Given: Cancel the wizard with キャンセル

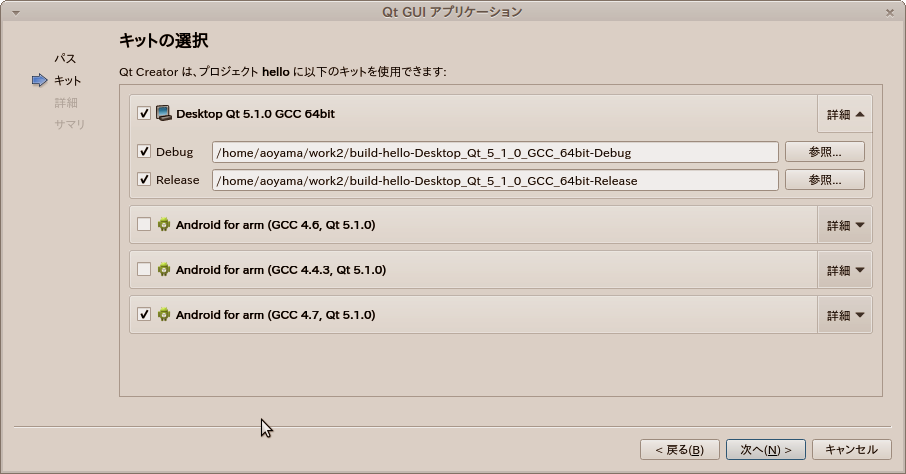Looking at the screenshot, I should [852, 450].
